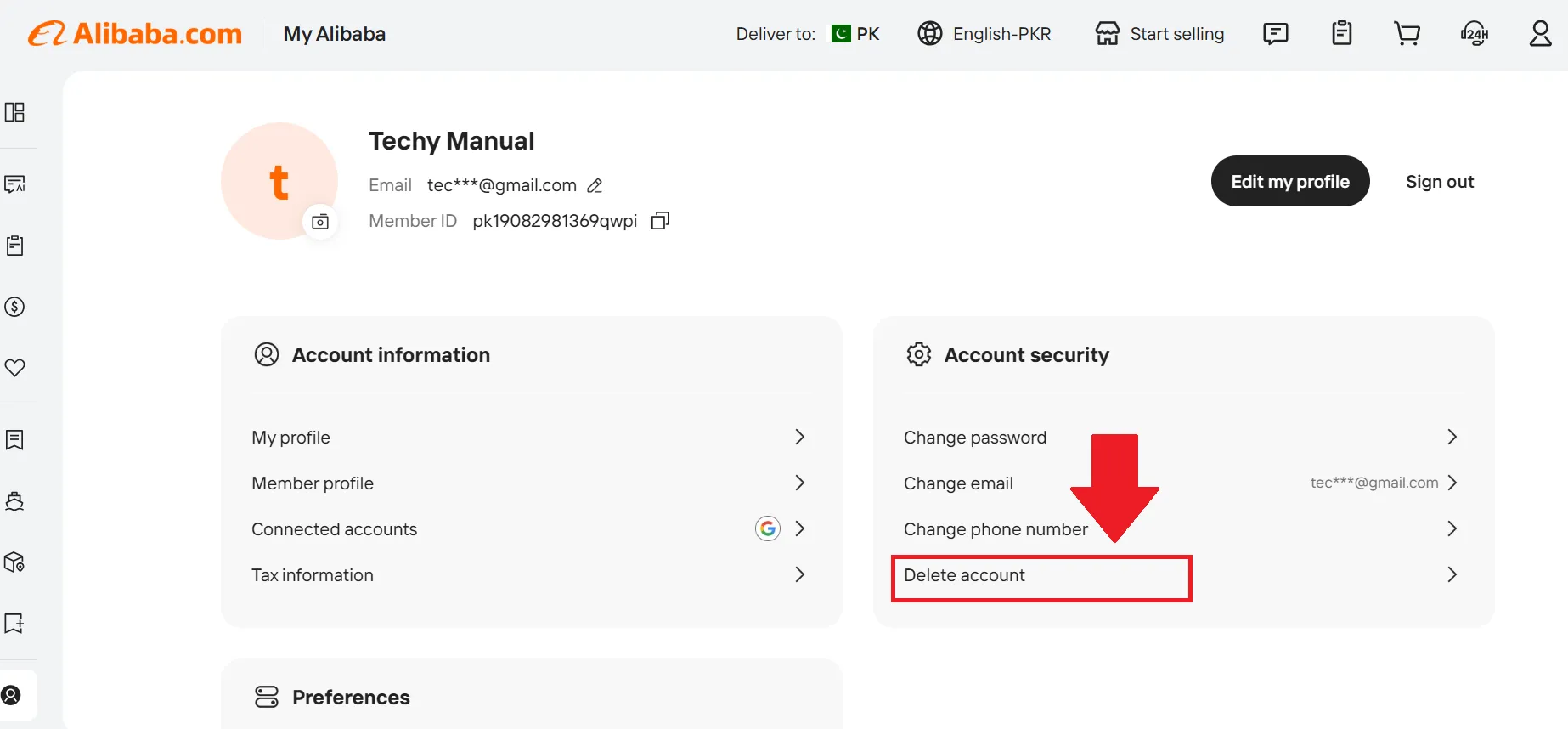Open the document list icon in sidebar

coord(14,439)
